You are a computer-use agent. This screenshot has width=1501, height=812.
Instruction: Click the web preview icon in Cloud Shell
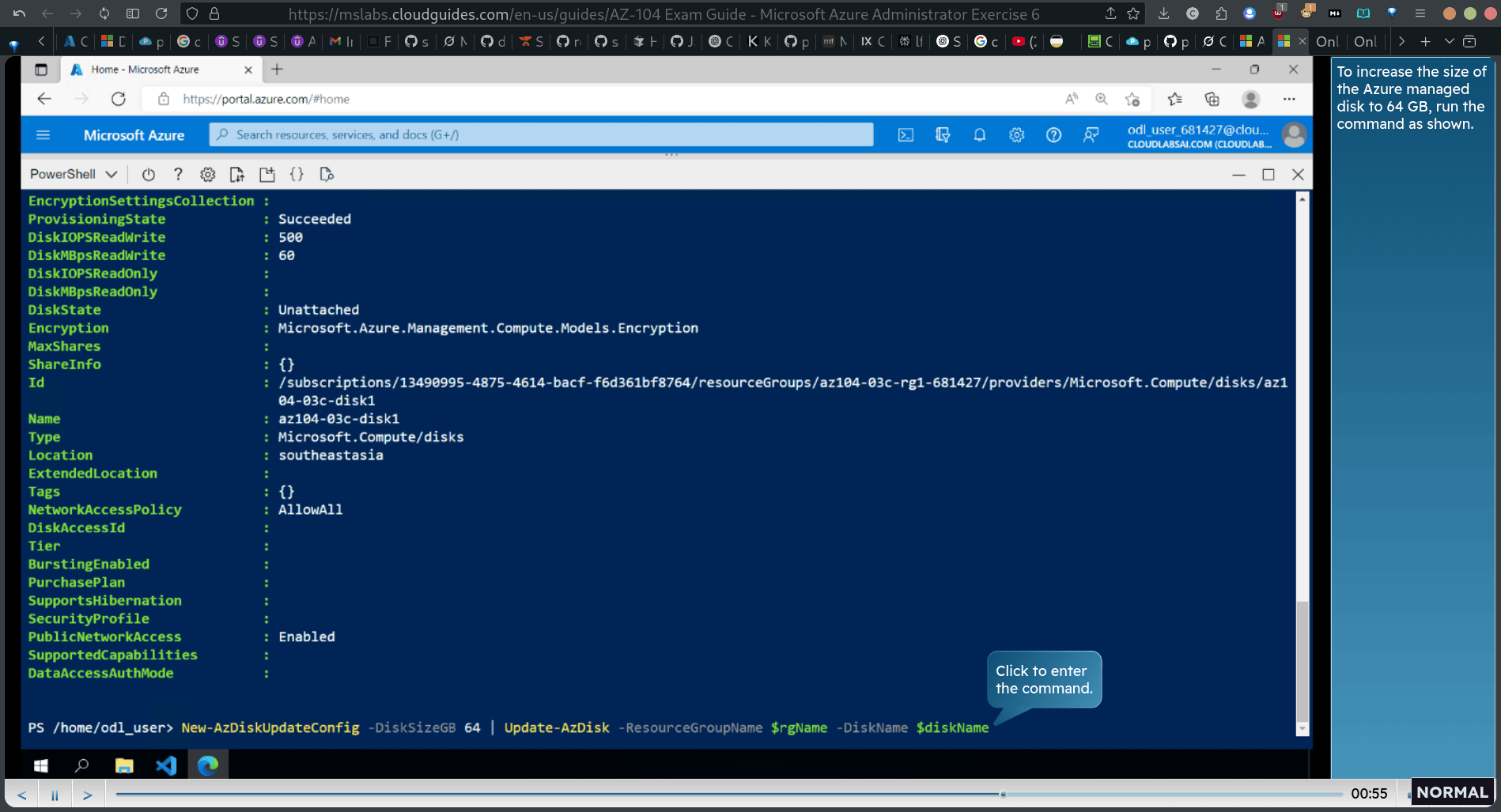327,175
